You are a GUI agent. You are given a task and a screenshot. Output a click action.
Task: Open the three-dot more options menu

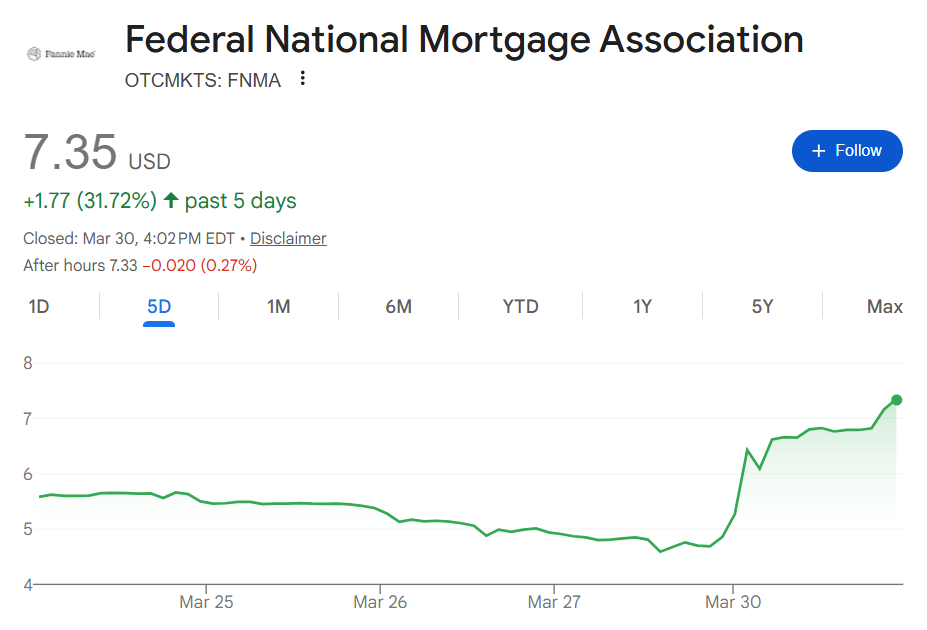[302, 78]
